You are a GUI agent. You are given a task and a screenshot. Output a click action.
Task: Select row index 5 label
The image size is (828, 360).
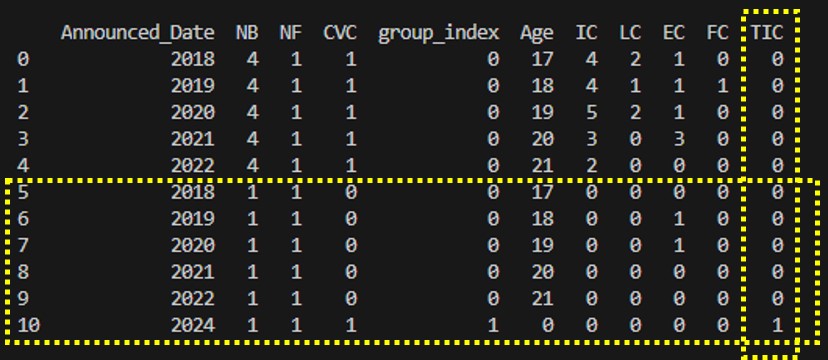coord(23,192)
